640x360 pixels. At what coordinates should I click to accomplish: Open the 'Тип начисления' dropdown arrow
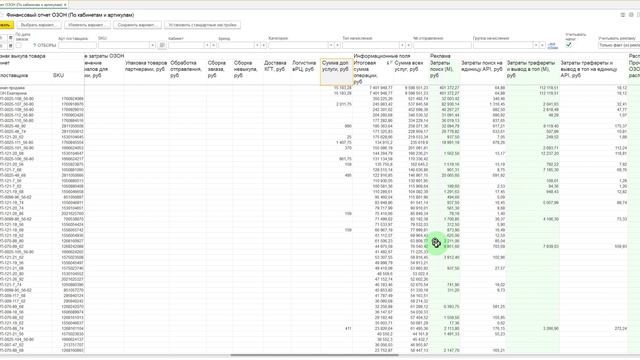[x=402, y=45]
